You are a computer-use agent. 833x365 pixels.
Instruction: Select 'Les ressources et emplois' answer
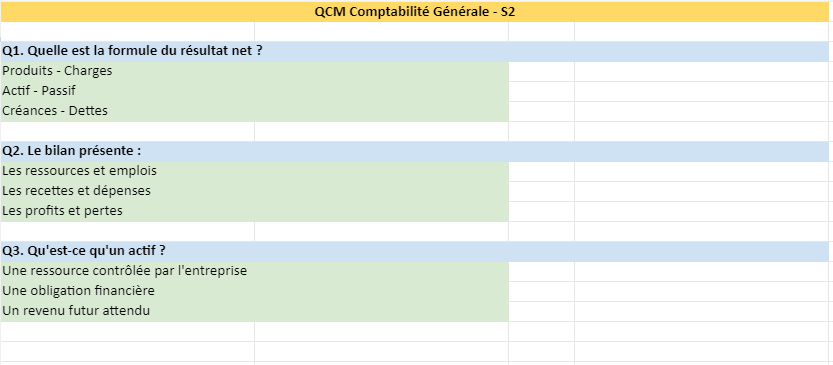254,172
